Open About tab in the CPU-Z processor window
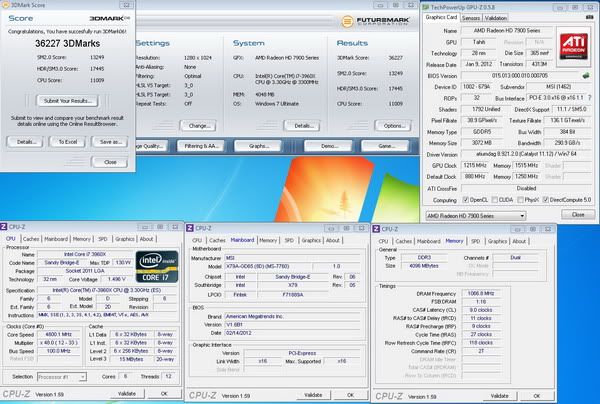Viewport: 600px width, 404px height. click(x=146, y=239)
